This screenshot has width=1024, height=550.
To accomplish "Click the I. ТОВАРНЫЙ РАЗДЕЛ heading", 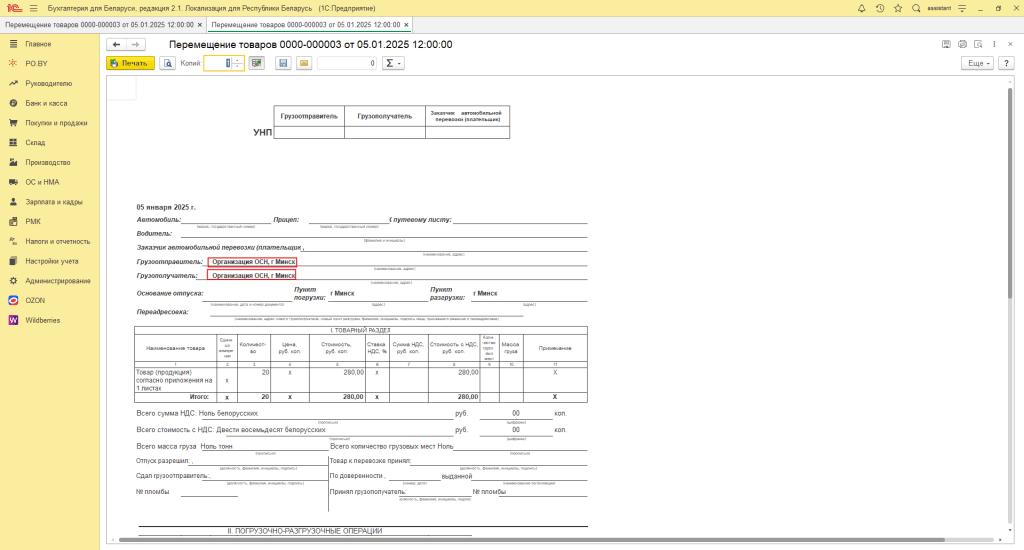I will 360,331.
